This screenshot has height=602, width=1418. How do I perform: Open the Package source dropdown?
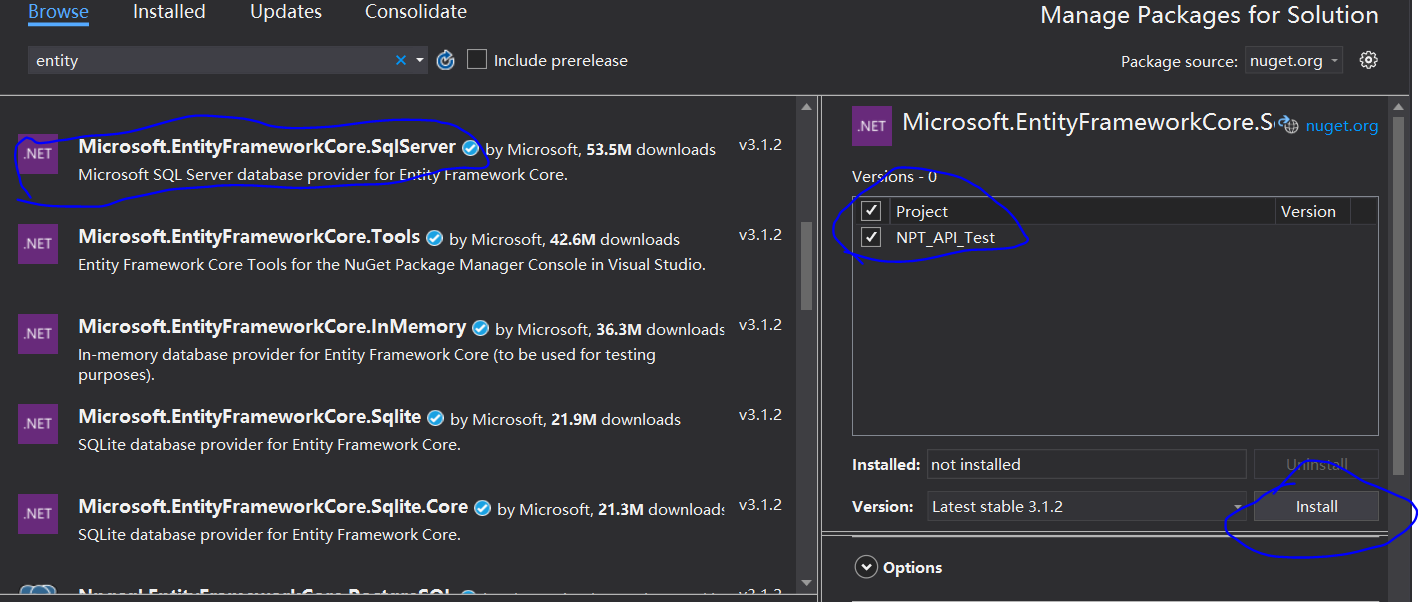1294,61
